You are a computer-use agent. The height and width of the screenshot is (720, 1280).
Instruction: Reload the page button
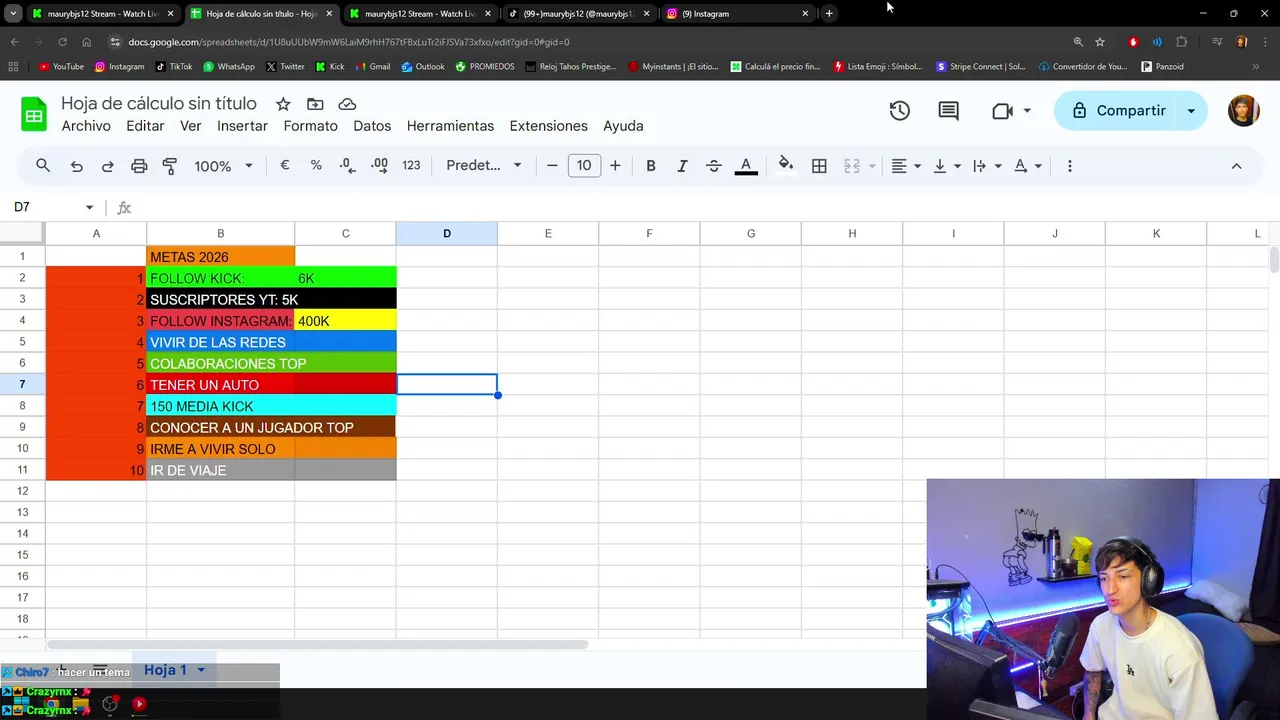pos(62,42)
